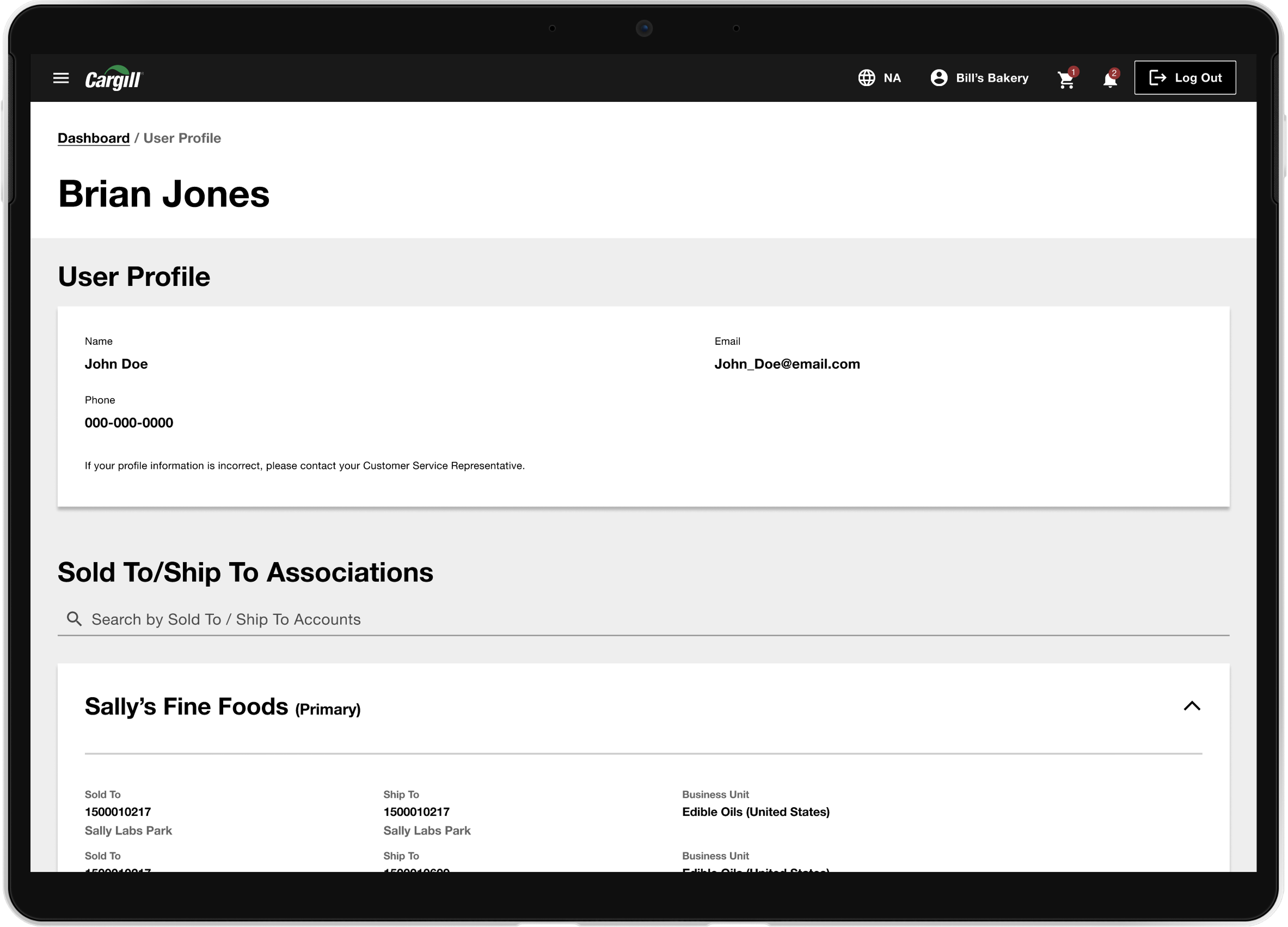The image size is (1288, 927).
Task: Click the Log Out button
Action: tap(1185, 78)
